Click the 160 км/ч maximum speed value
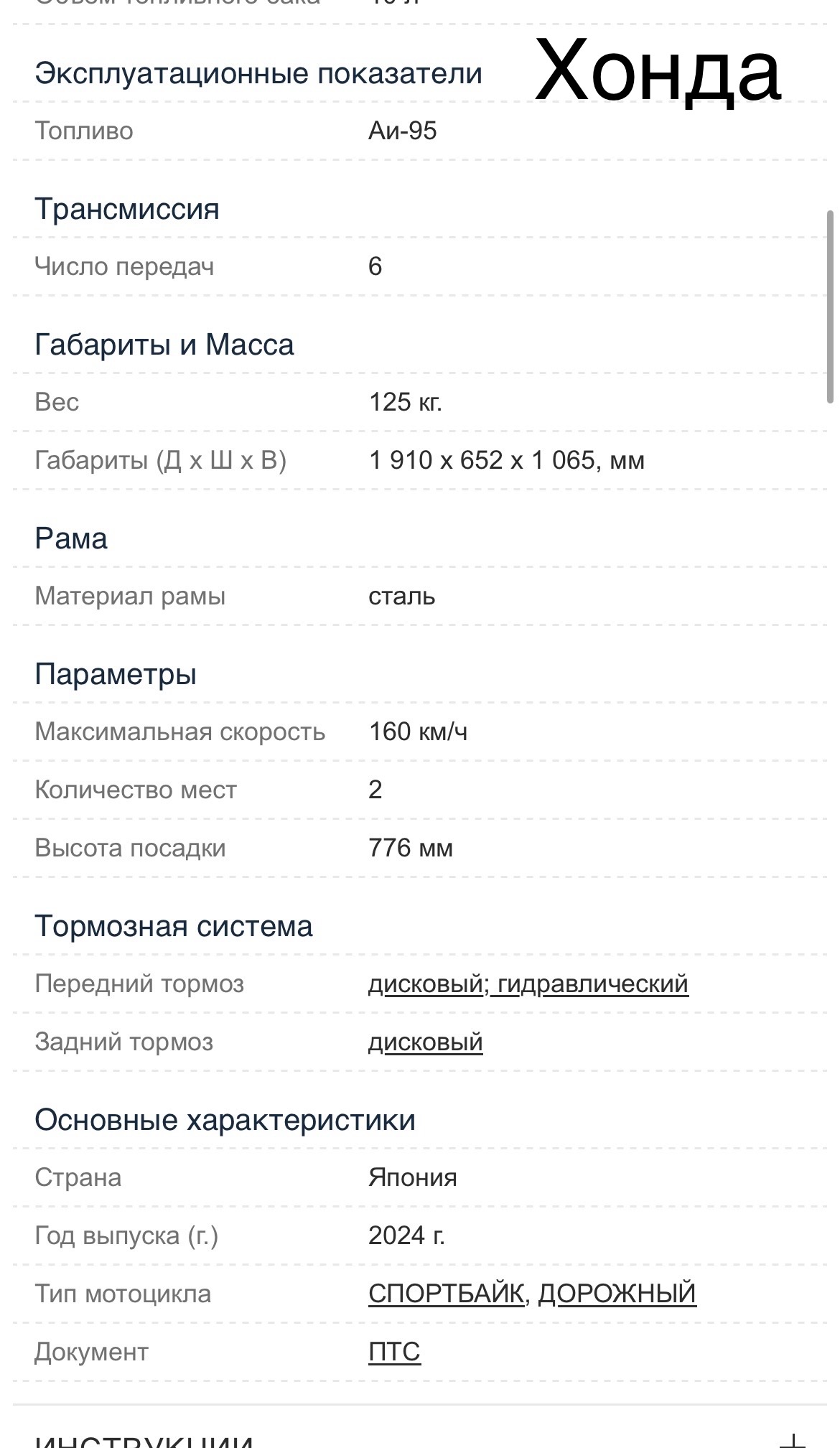 (418, 732)
